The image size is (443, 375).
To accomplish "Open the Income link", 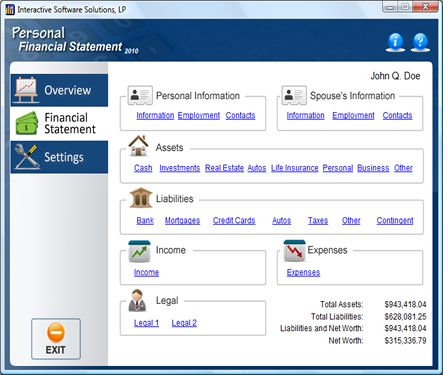I will [x=146, y=272].
